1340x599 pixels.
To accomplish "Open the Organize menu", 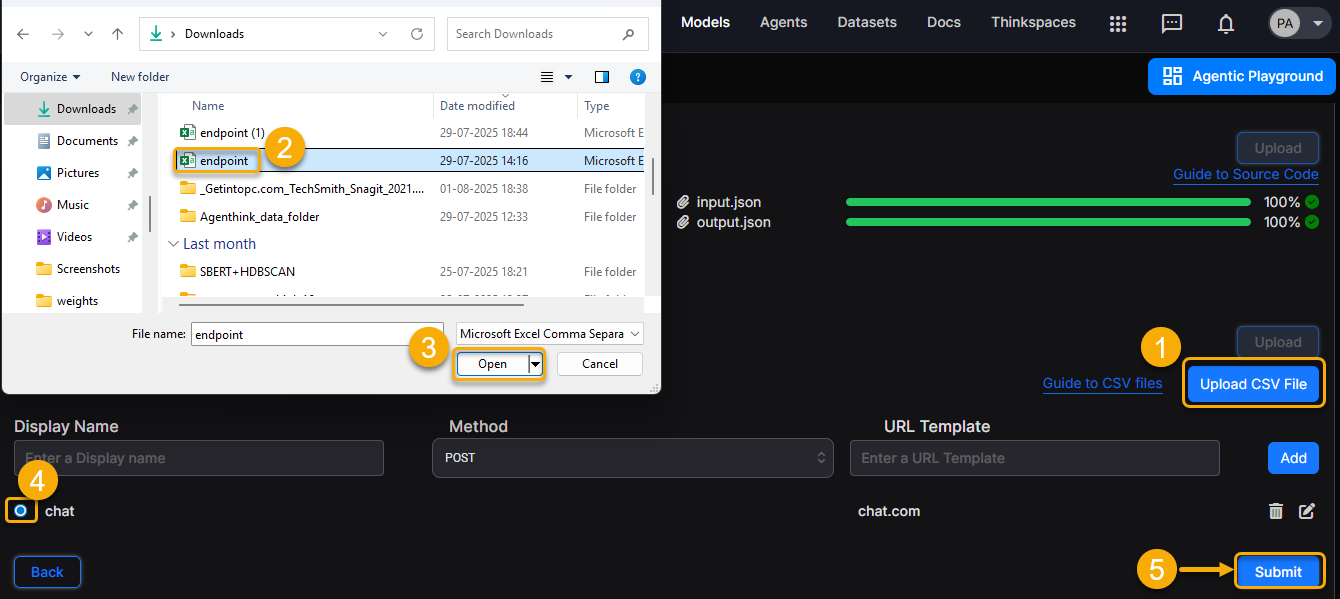I will [50, 77].
